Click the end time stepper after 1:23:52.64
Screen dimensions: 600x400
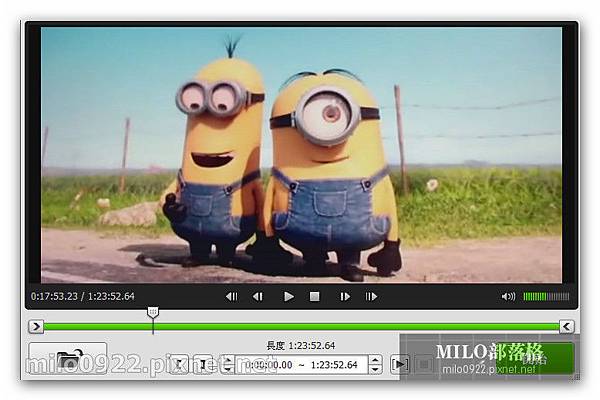[375, 364]
